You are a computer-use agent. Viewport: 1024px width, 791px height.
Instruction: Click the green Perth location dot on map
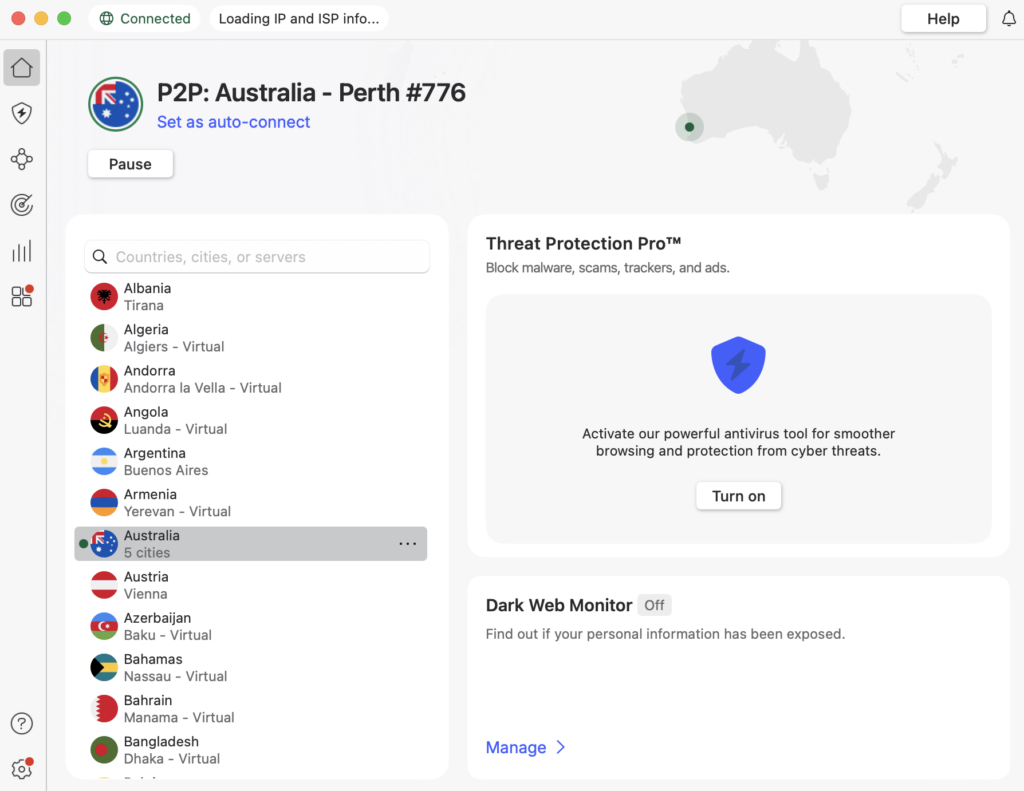click(689, 127)
